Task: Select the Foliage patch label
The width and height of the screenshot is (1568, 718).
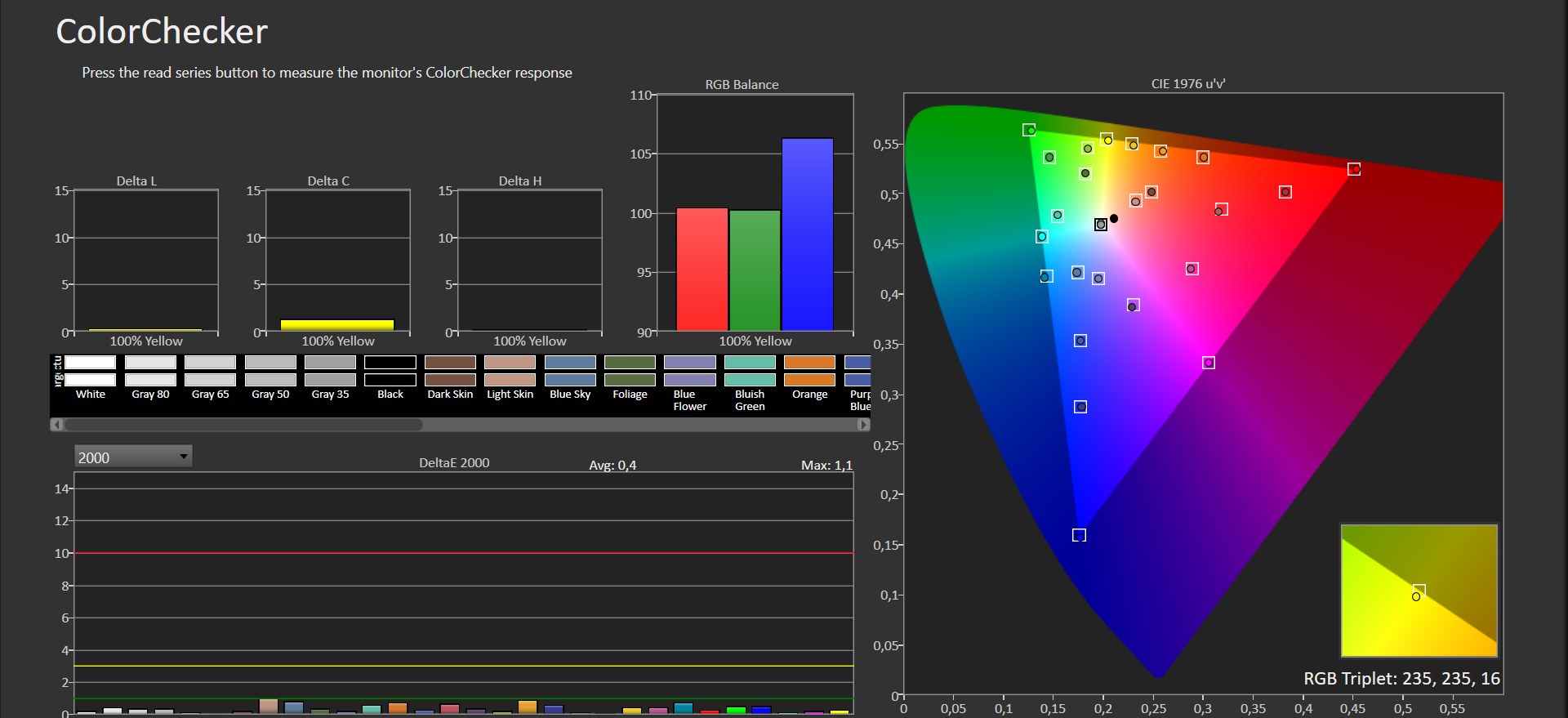Action: 630,395
